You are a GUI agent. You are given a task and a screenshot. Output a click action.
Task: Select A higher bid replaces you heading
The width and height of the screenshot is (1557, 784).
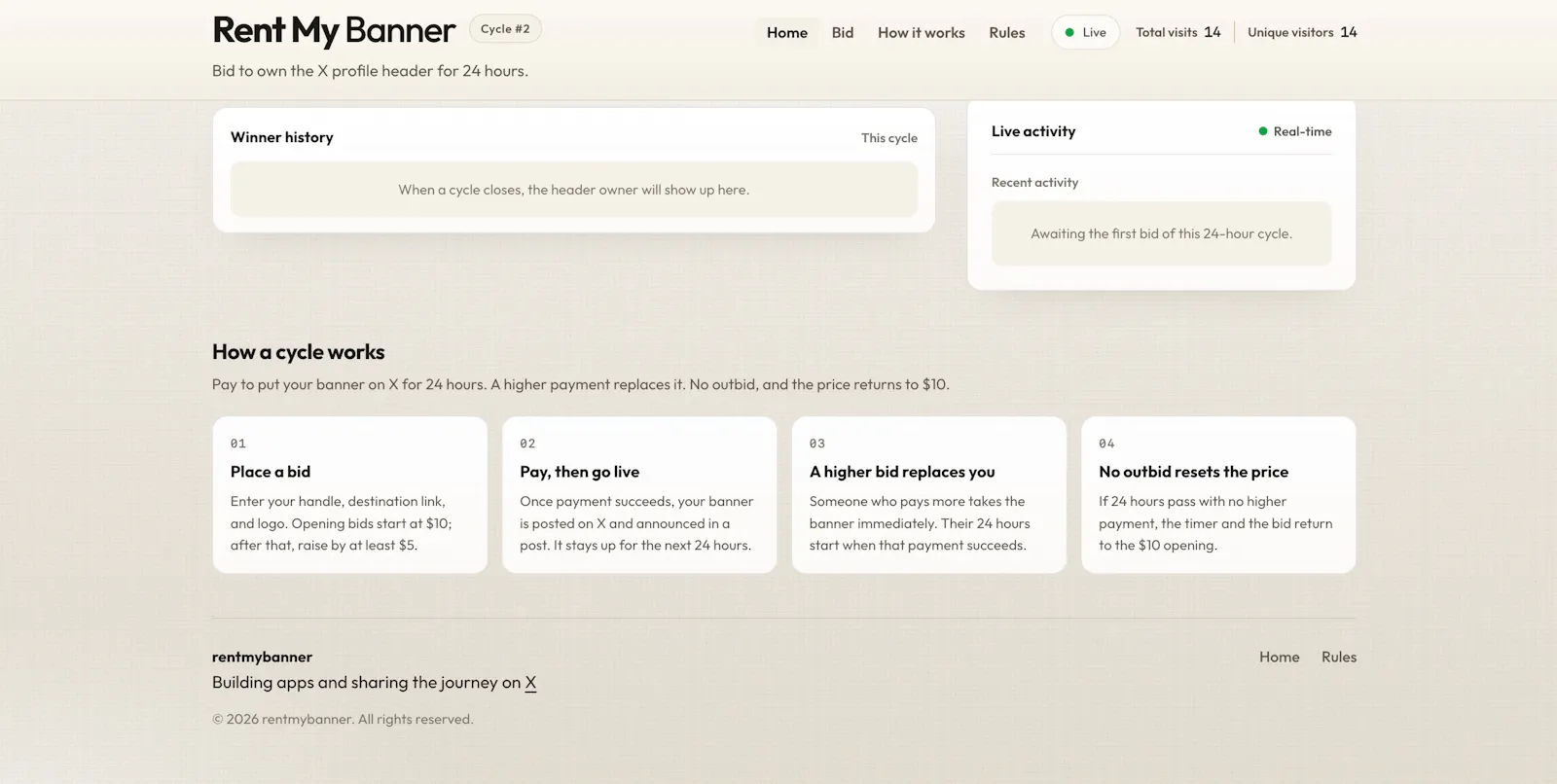click(902, 472)
